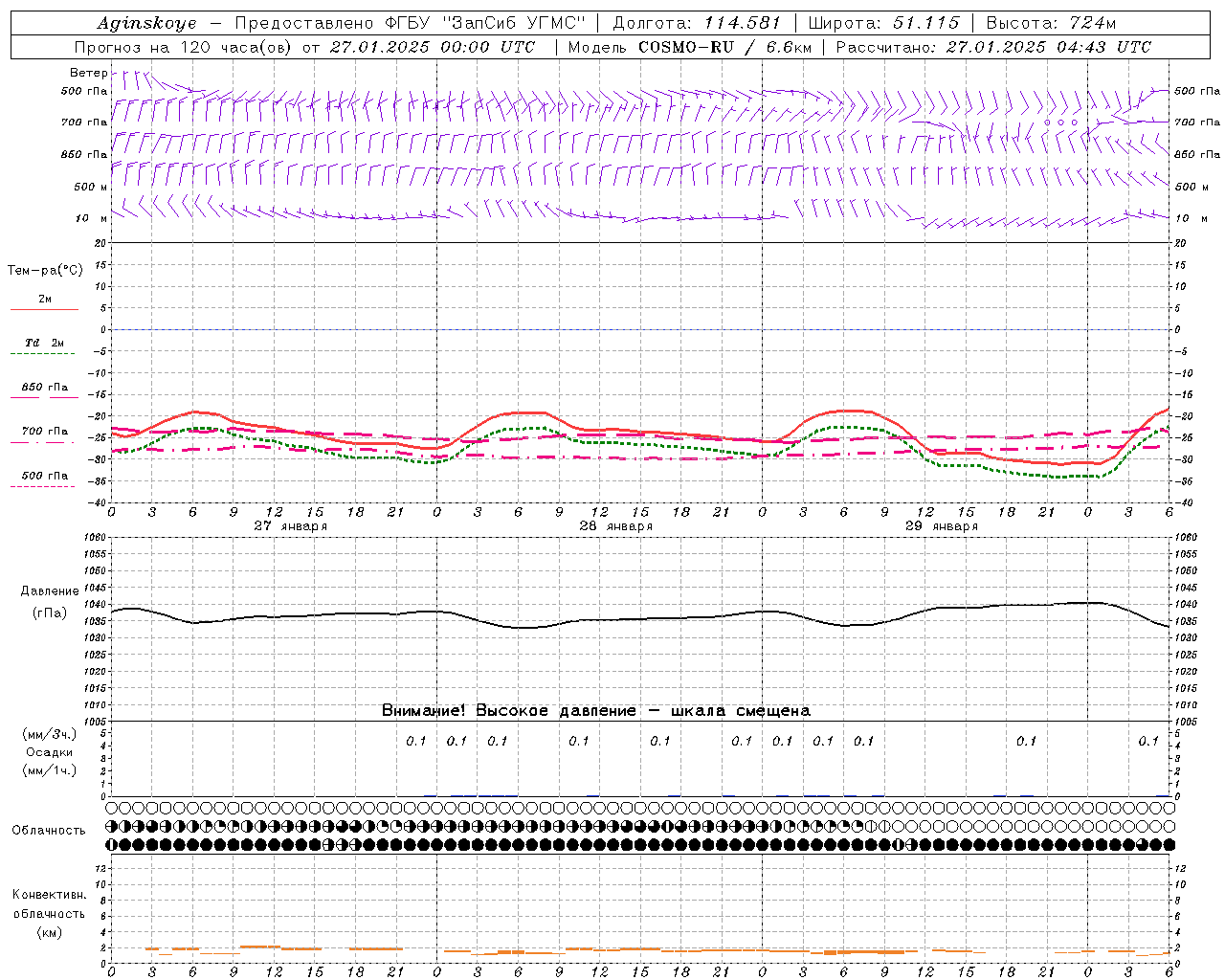1225x980 pixels.
Task: Click the "(гПа)" unit label under Давление
Action: (50, 612)
